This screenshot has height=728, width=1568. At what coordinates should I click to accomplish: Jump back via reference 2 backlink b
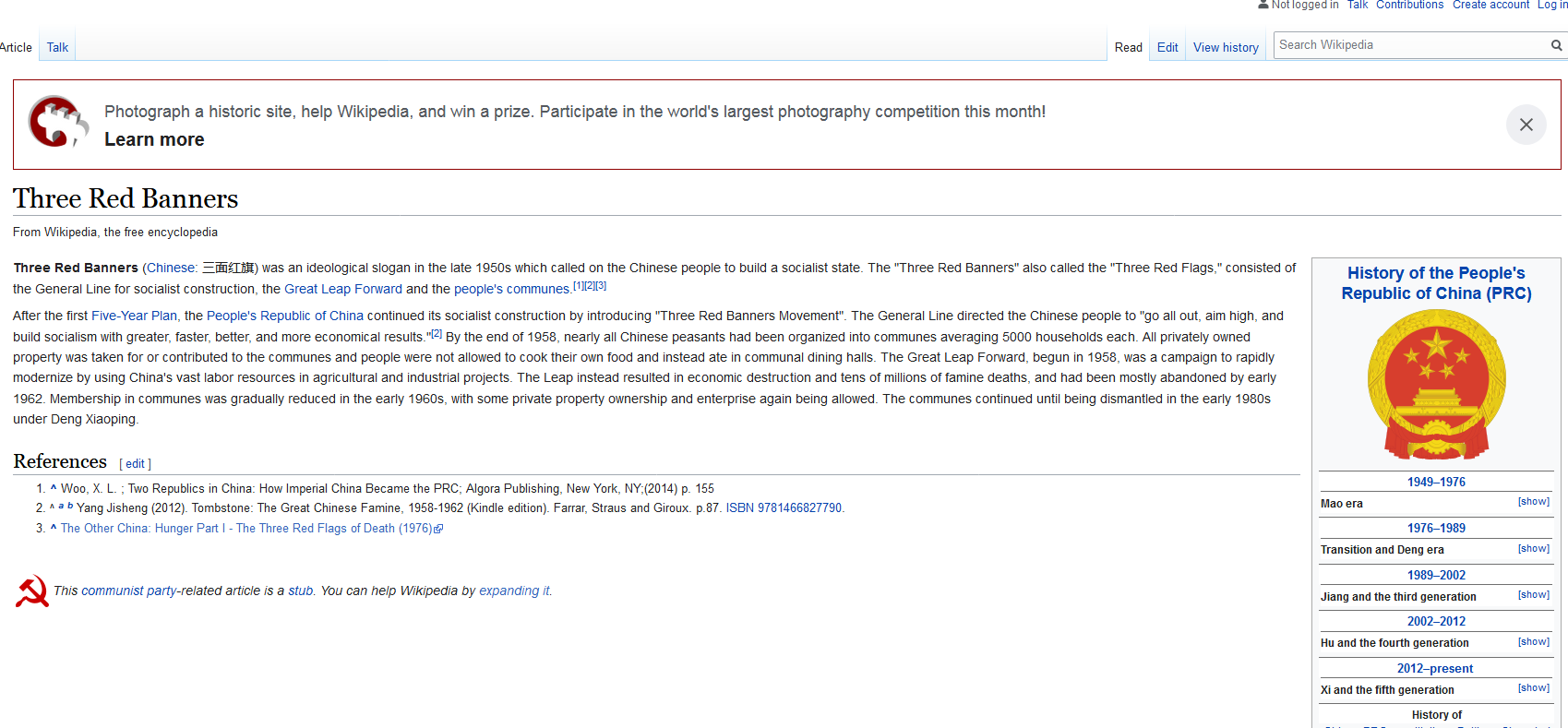click(x=70, y=506)
